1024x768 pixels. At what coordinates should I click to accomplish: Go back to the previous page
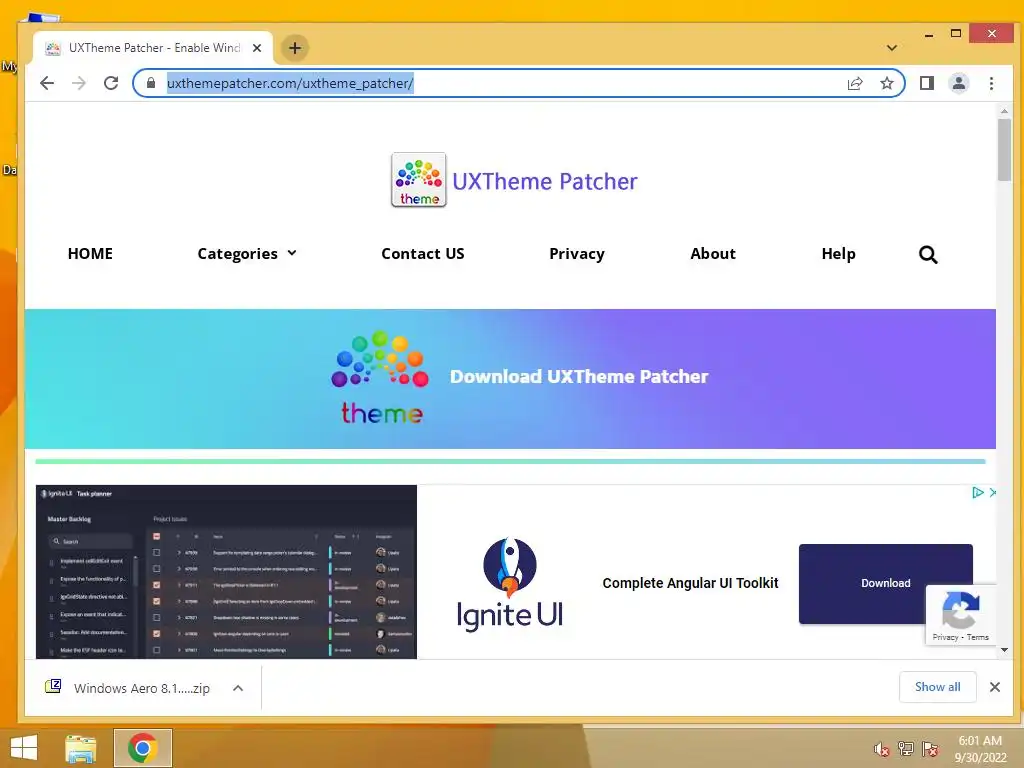(x=47, y=83)
